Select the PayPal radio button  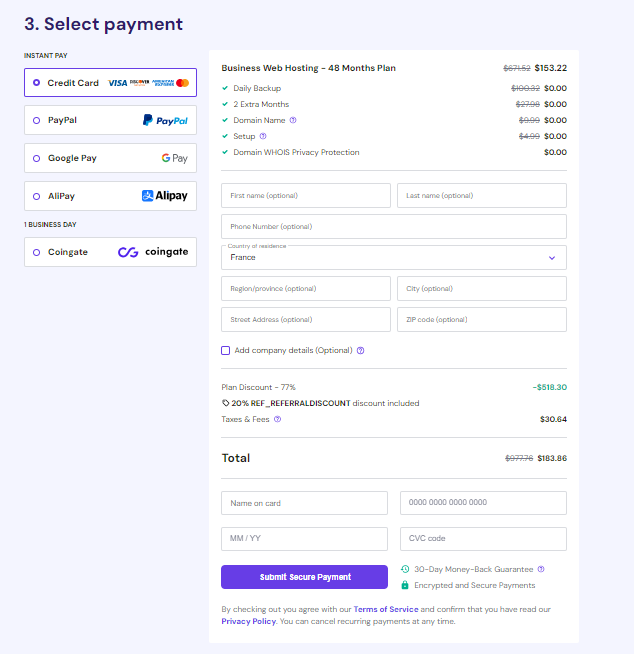36,121
